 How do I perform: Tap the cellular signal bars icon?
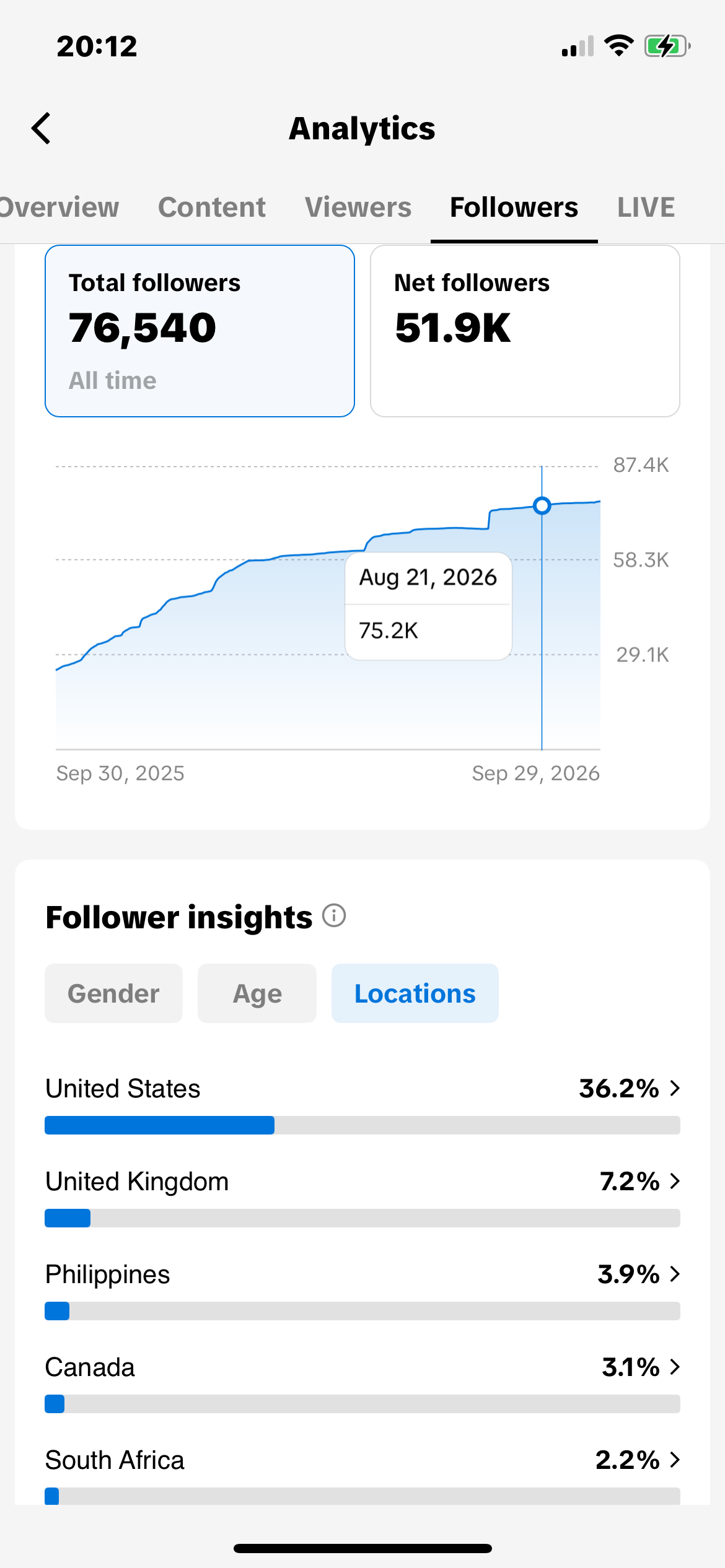pyautogui.click(x=578, y=46)
